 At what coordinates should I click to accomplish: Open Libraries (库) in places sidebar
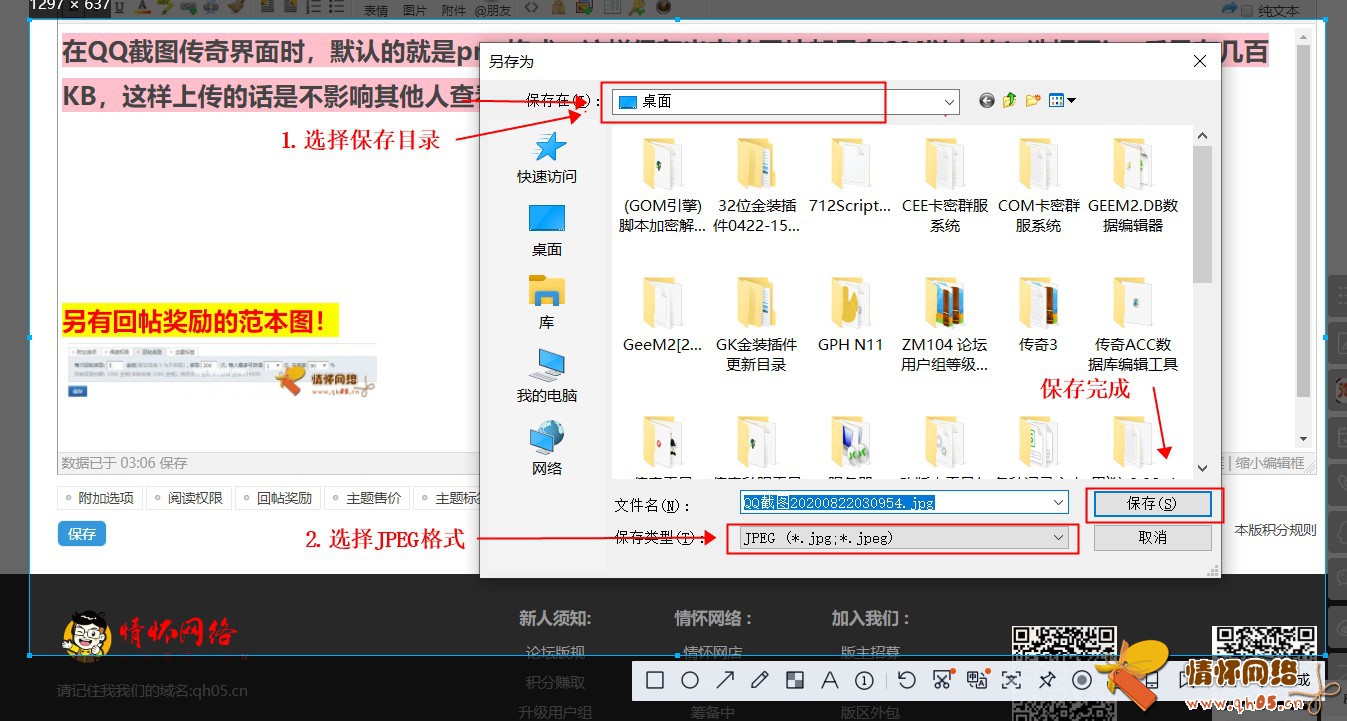tap(547, 304)
